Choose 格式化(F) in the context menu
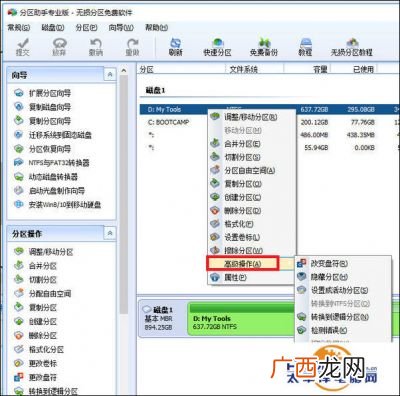This screenshot has width=400, height=396. (x=252, y=224)
